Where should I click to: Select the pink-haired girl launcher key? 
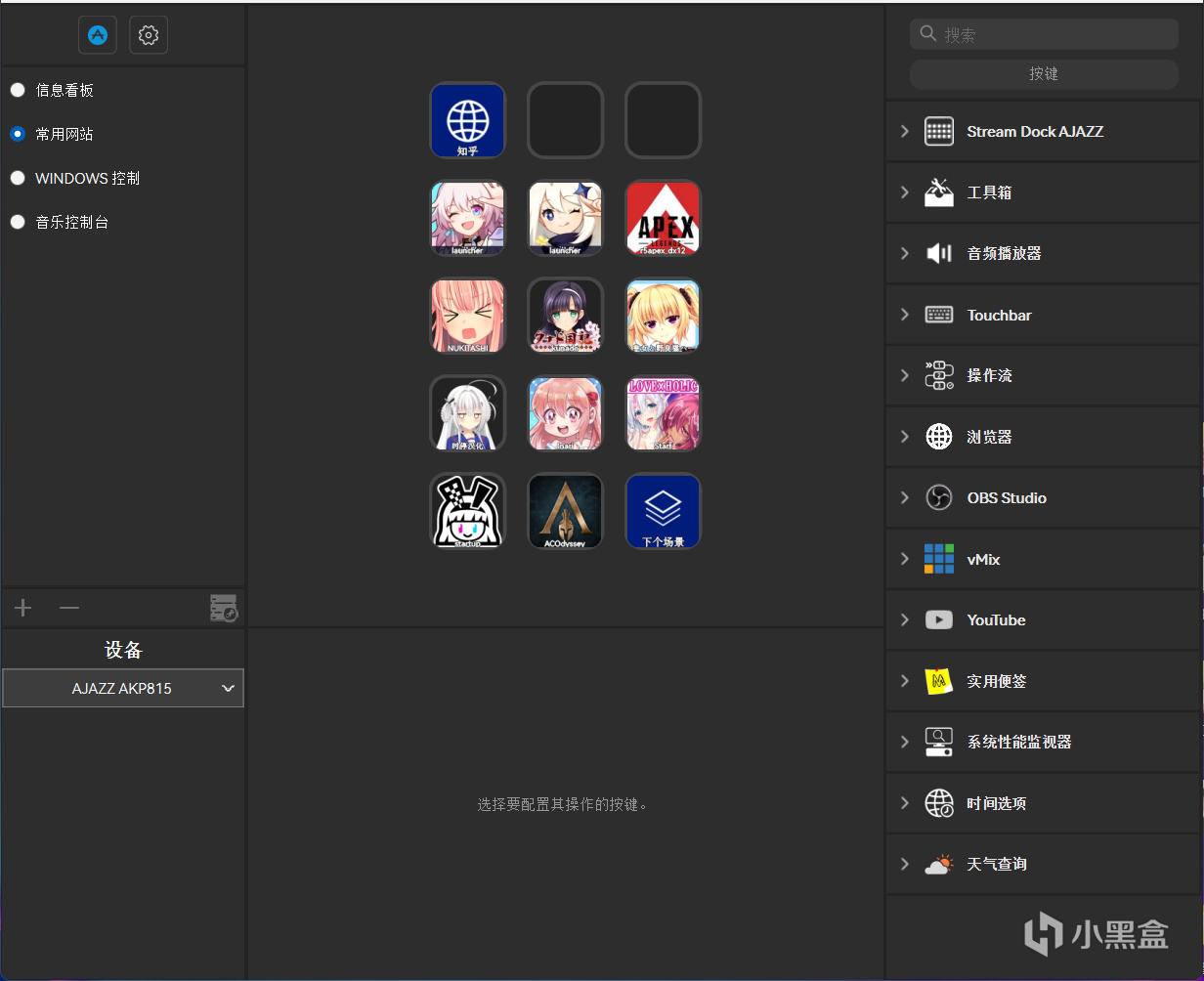[468, 218]
